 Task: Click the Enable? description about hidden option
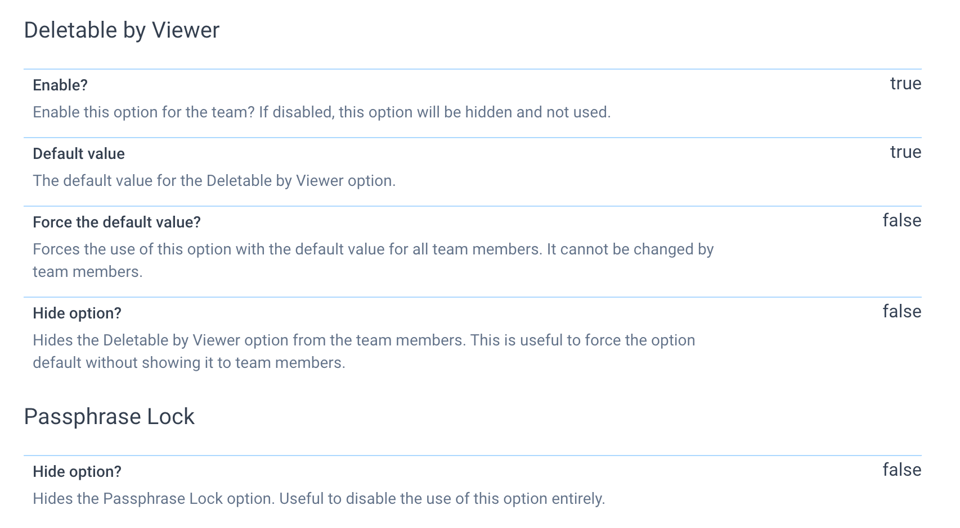click(321, 112)
